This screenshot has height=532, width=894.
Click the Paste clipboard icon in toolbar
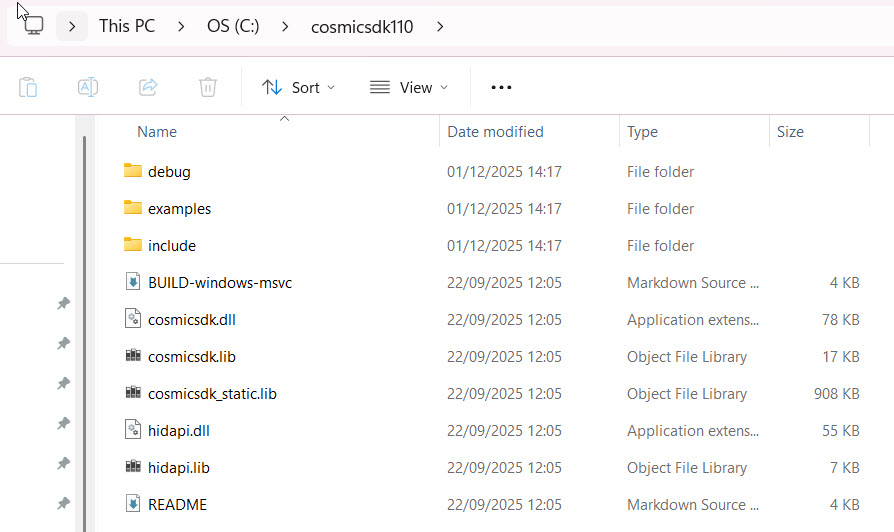(x=28, y=87)
